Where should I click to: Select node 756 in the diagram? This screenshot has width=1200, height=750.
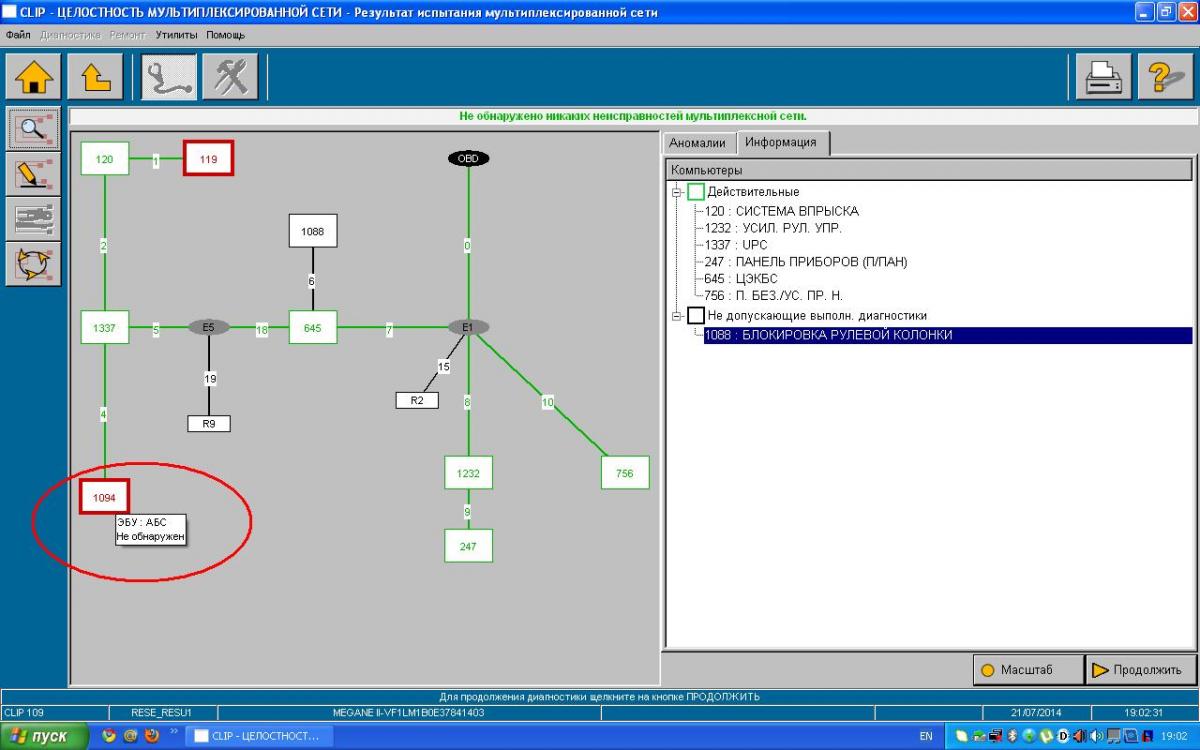click(625, 473)
